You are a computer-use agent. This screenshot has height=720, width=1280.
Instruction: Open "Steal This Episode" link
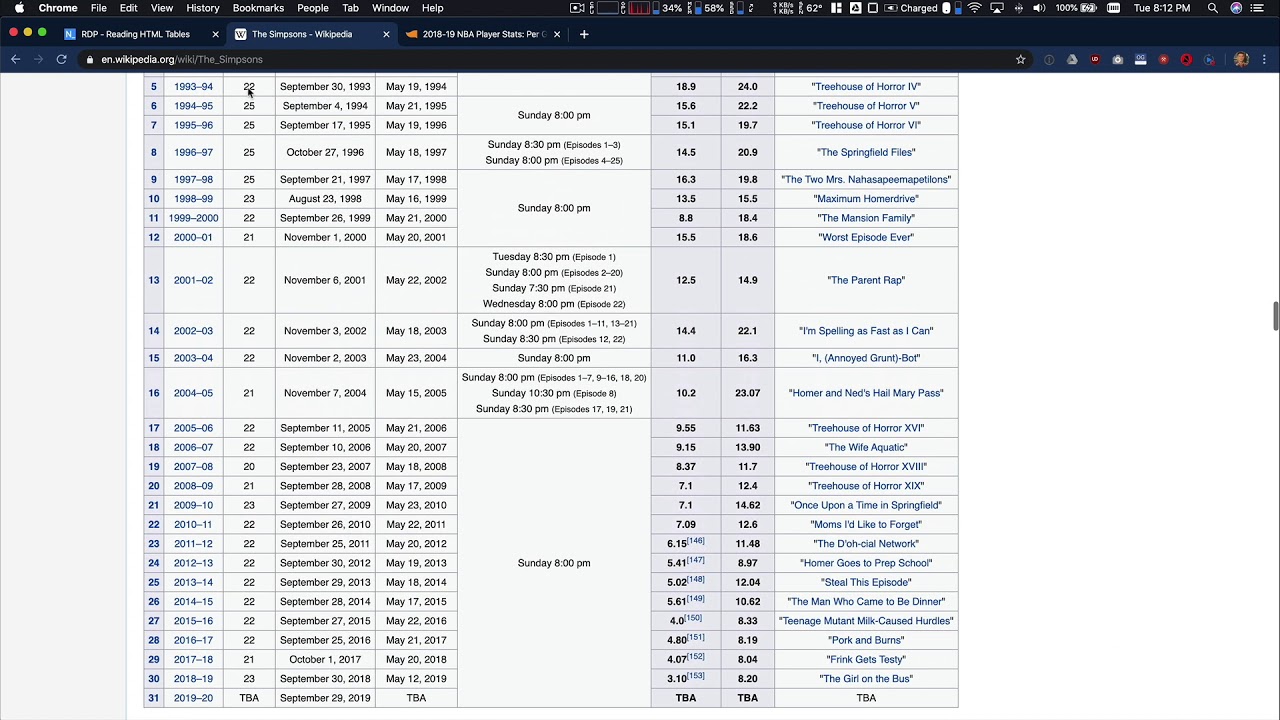coord(866,582)
